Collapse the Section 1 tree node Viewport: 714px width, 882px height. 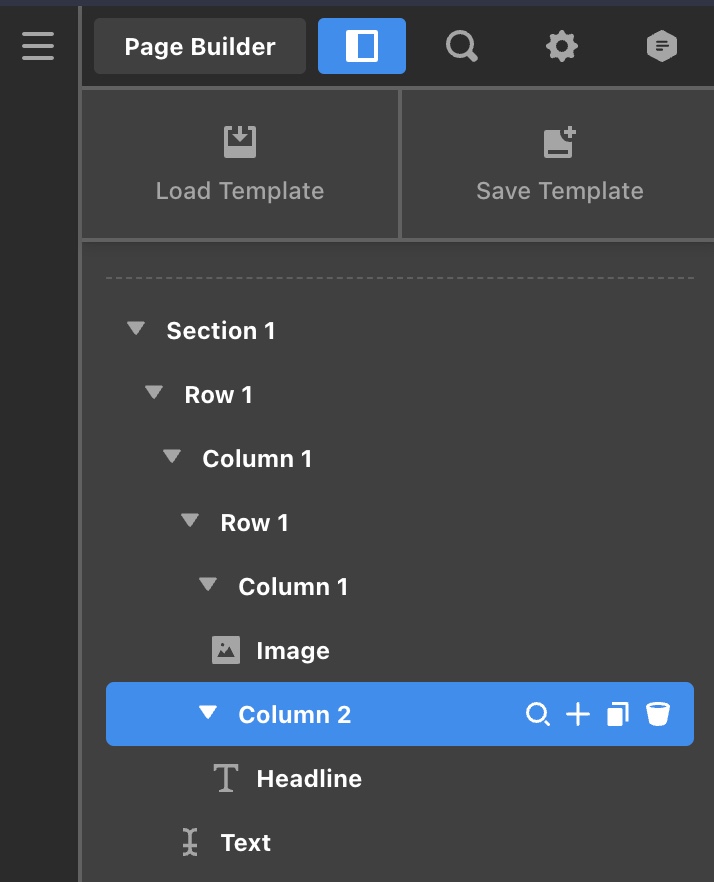[136, 329]
